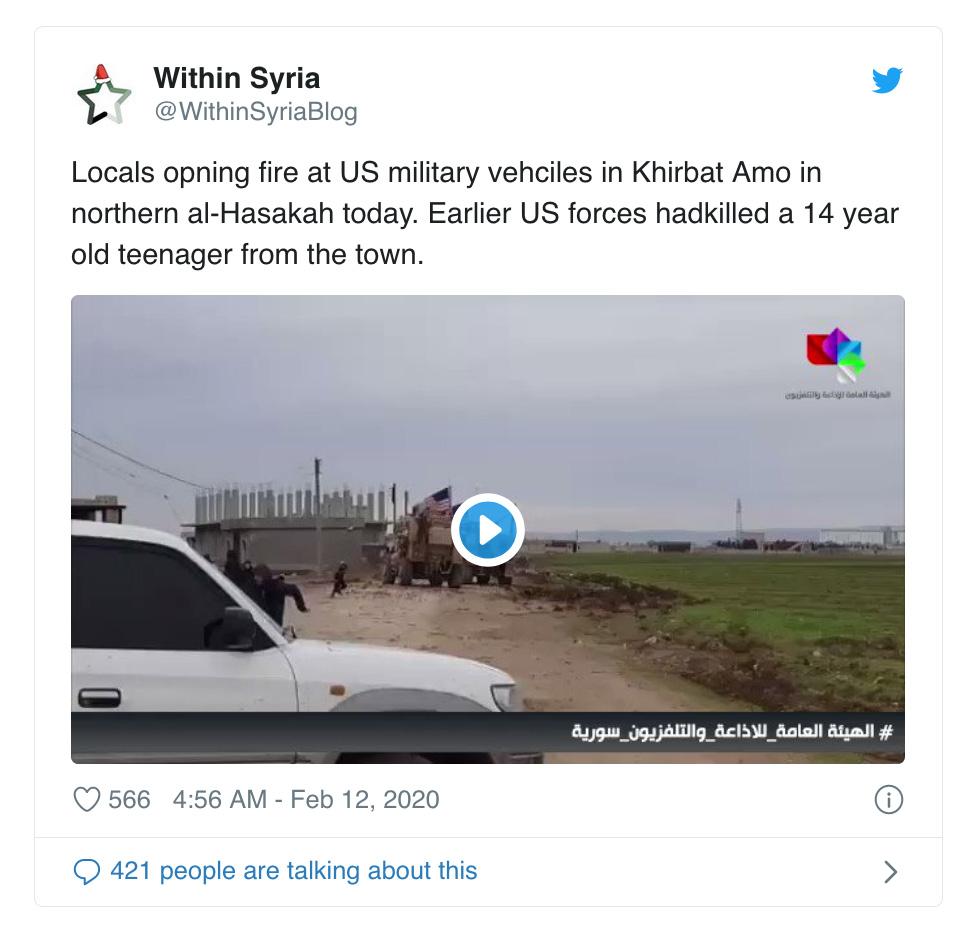Image resolution: width=980 pixels, height=944 pixels.
Task: Click the tweet text about Khirbat Amo
Action: pos(485,213)
